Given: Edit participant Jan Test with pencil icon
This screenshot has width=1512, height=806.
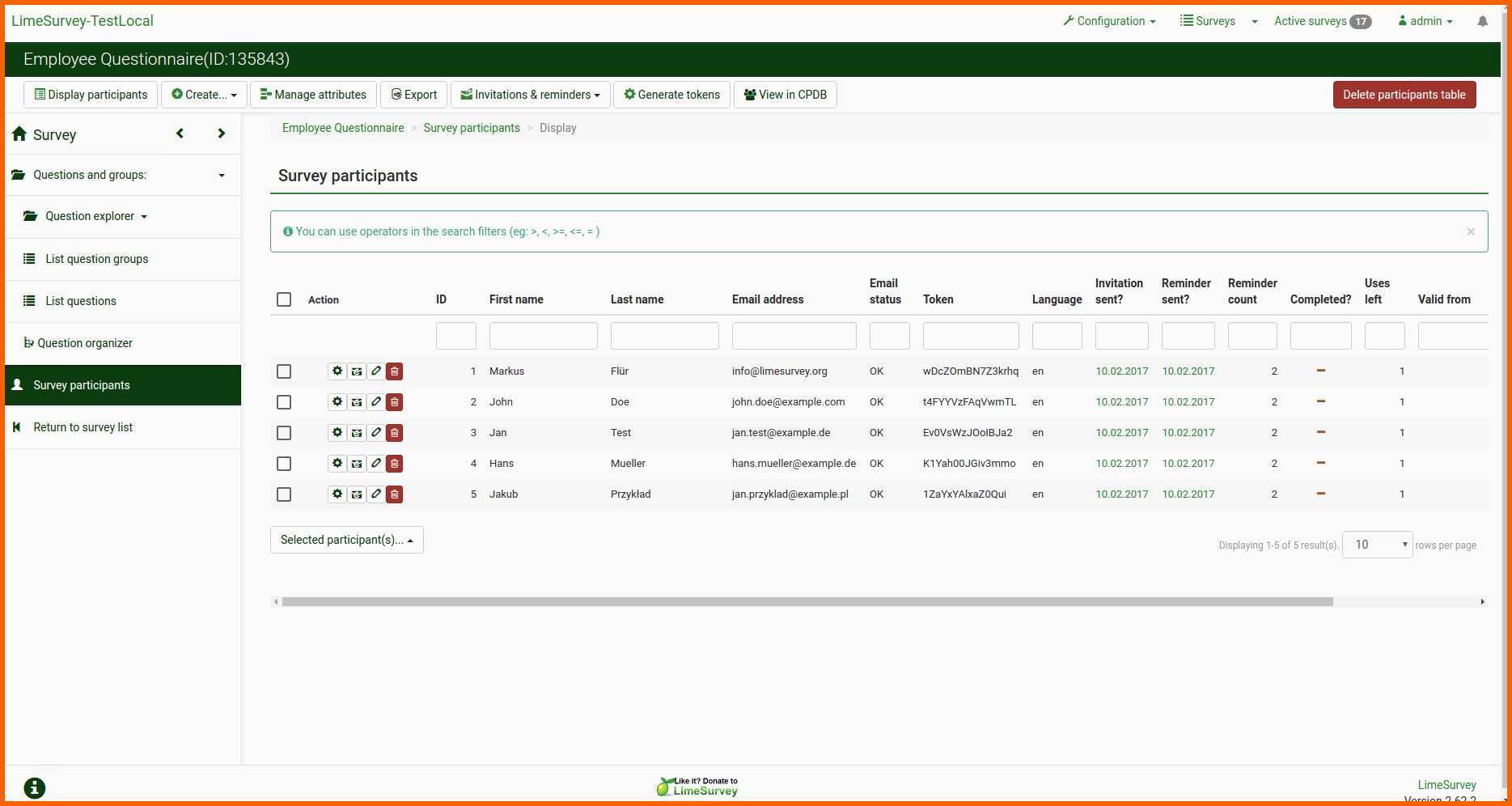Looking at the screenshot, I should tap(376, 433).
